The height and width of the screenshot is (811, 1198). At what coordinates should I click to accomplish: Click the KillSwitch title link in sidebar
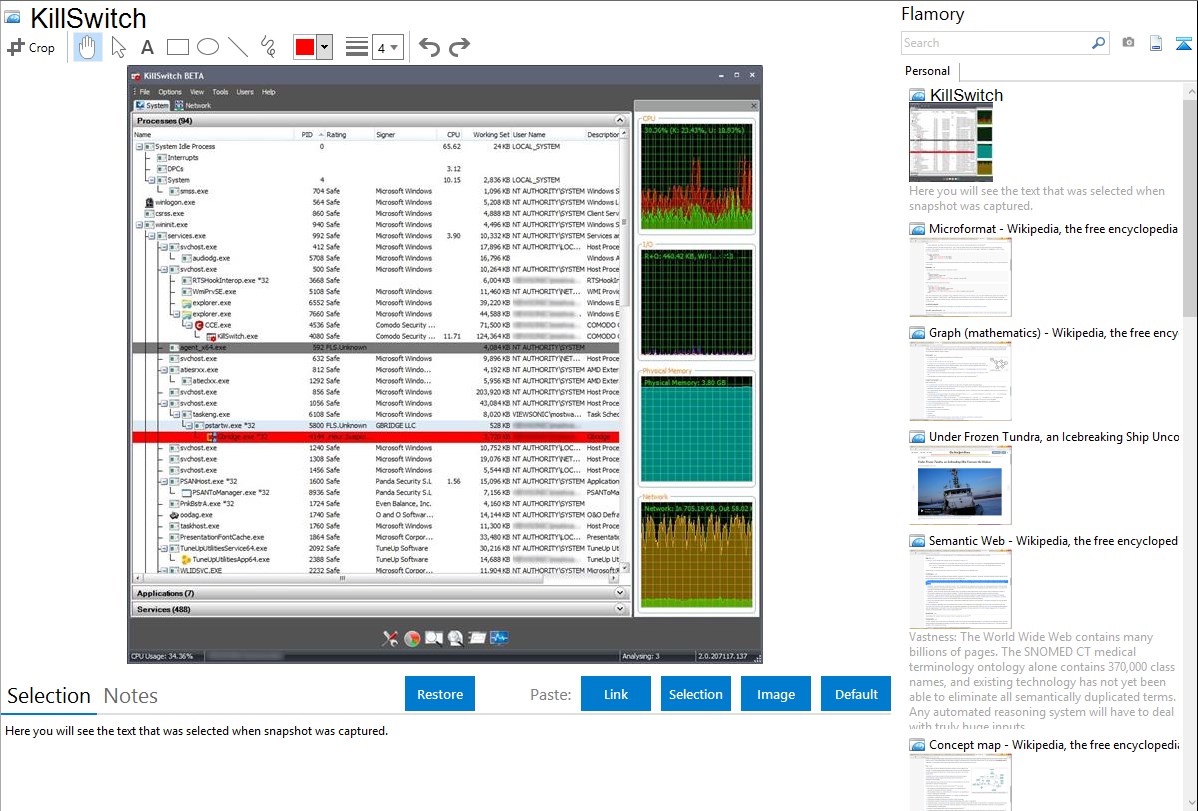tap(966, 95)
